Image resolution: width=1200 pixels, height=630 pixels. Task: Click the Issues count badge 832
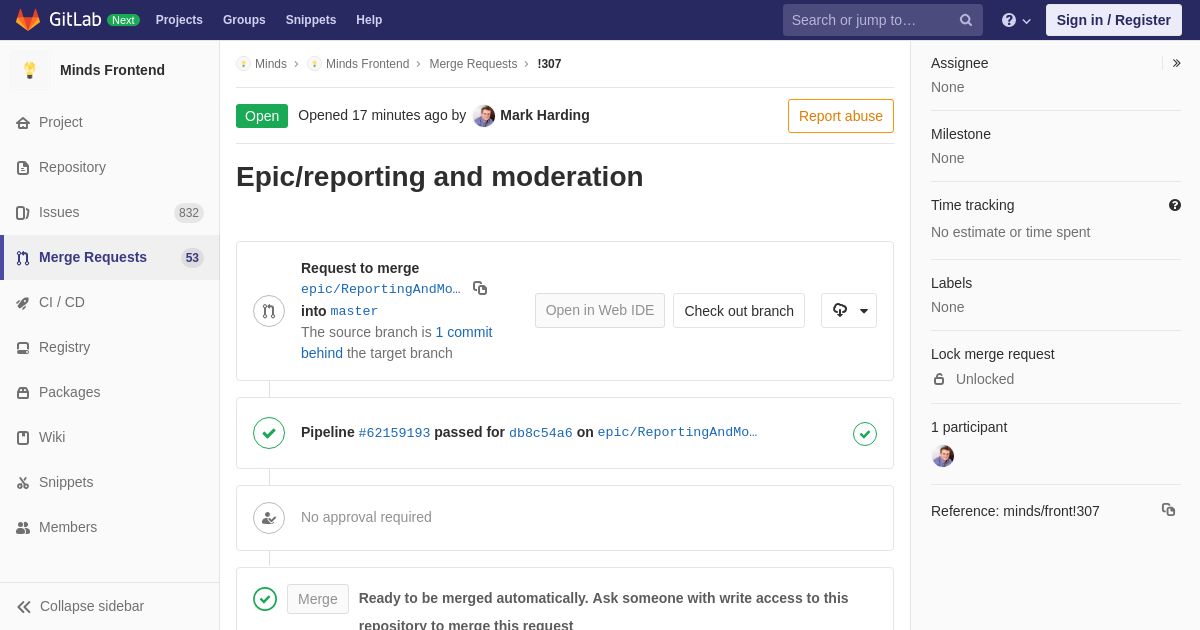pyautogui.click(x=189, y=213)
